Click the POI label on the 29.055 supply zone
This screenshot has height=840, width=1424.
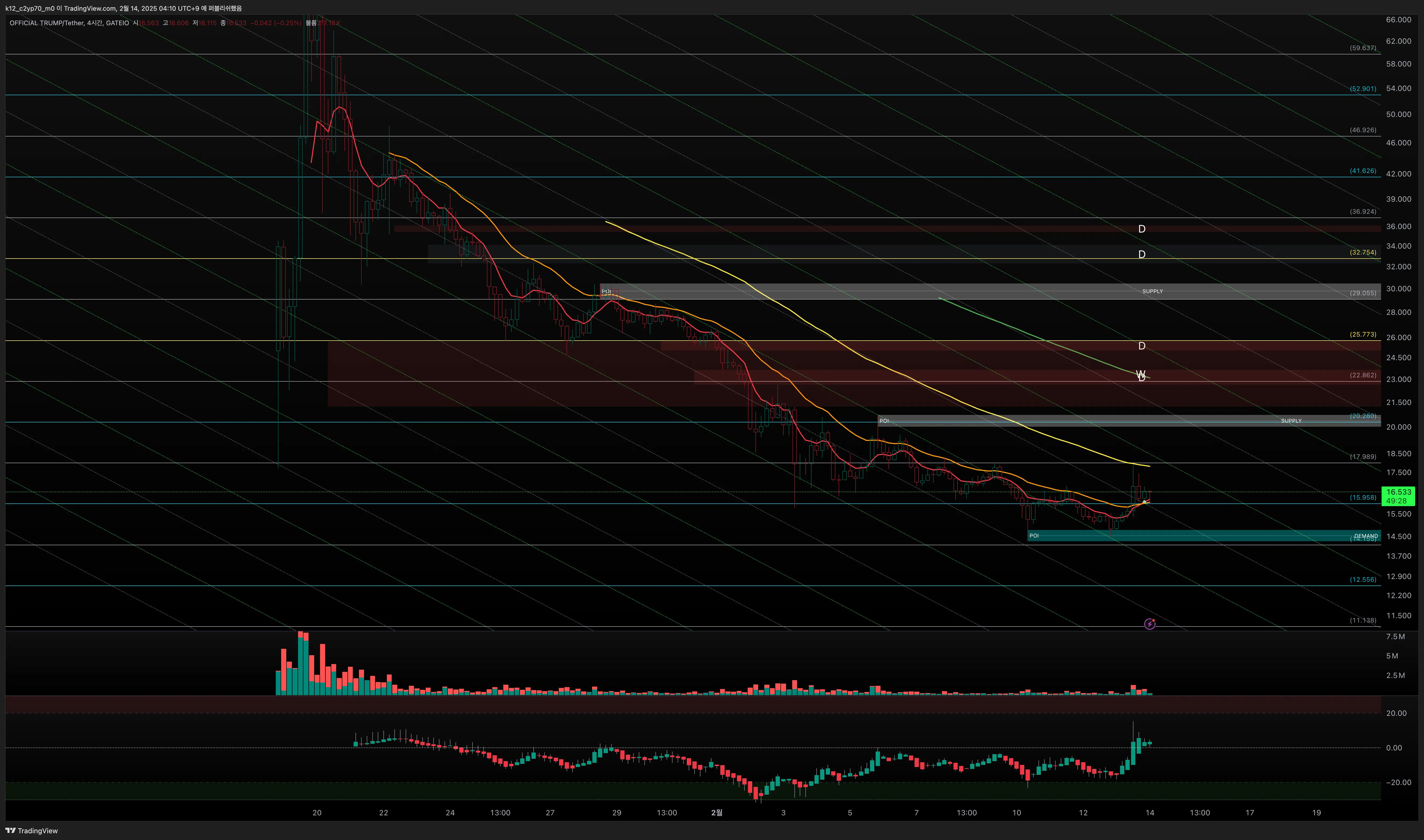point(606,292)
